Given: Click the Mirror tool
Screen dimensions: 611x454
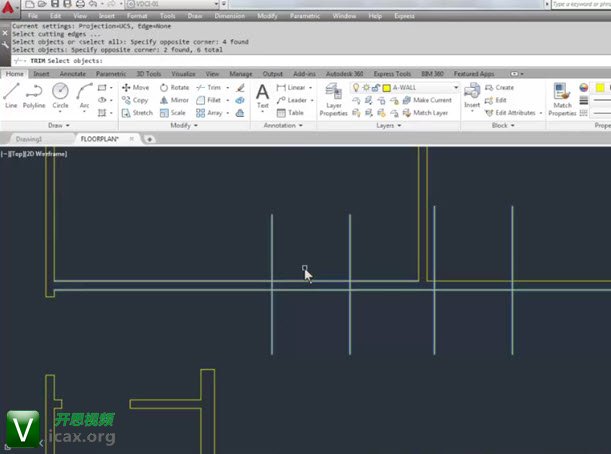Looking at the screenshot, I should point(174,100).
